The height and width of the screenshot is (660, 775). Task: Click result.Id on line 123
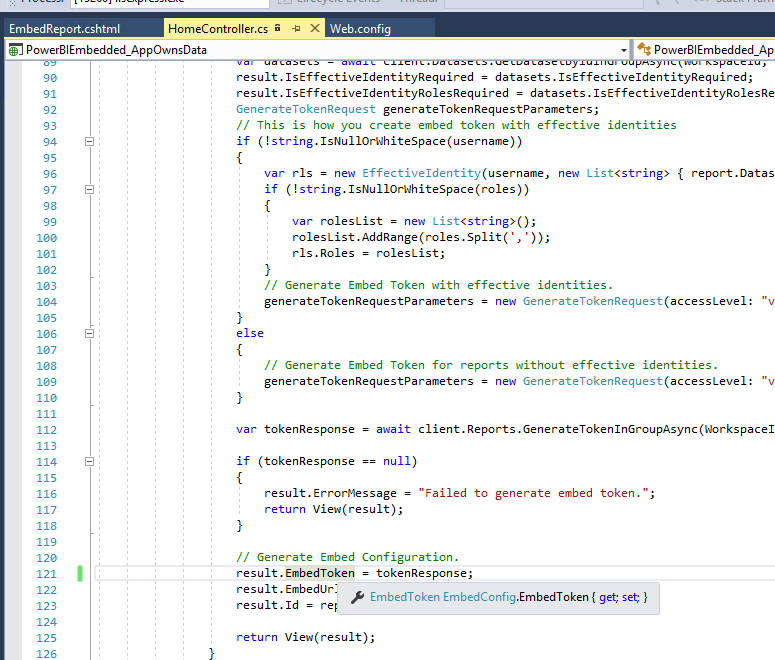[x=267, y=605]
